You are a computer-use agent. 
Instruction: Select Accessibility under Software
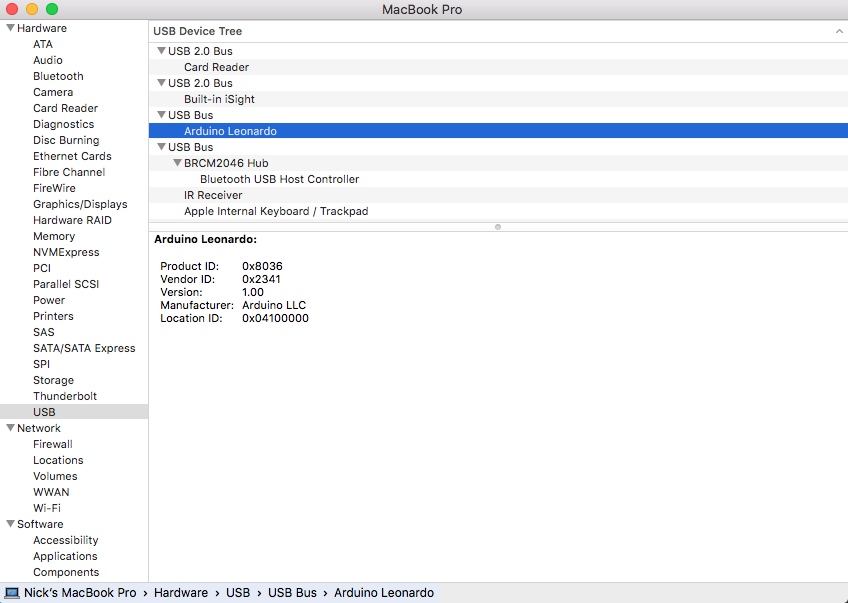pos(65,540)
